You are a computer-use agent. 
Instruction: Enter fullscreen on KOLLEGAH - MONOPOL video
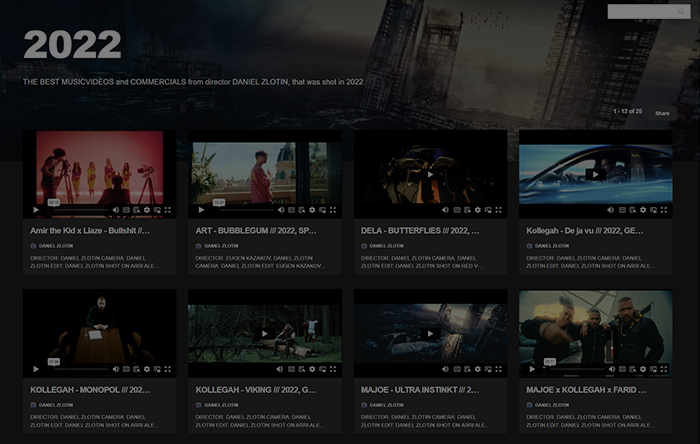pyautogui.click(x=167, y=369)
